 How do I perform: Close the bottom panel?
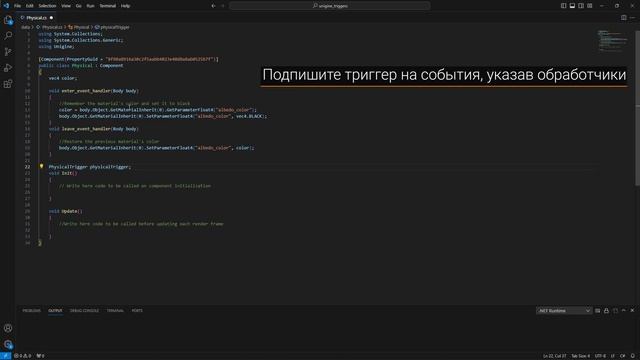coord(632,311)
